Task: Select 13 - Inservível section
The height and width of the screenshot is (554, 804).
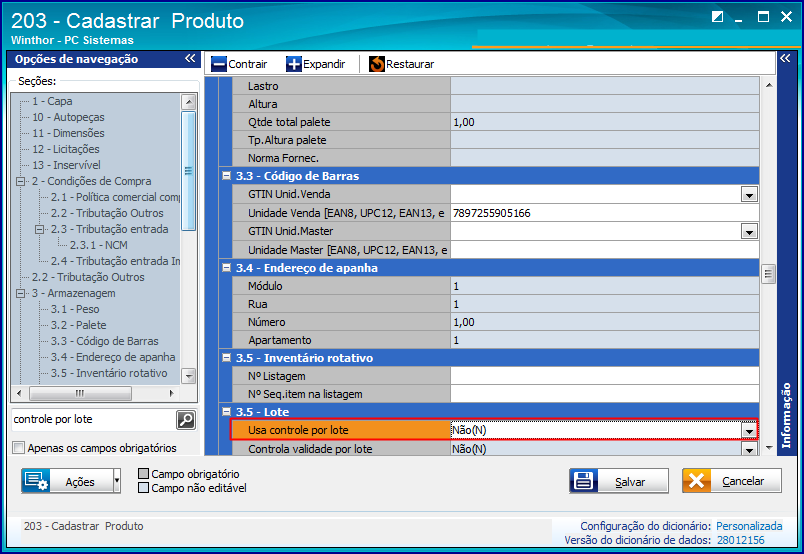Action: tap(66, 165)
